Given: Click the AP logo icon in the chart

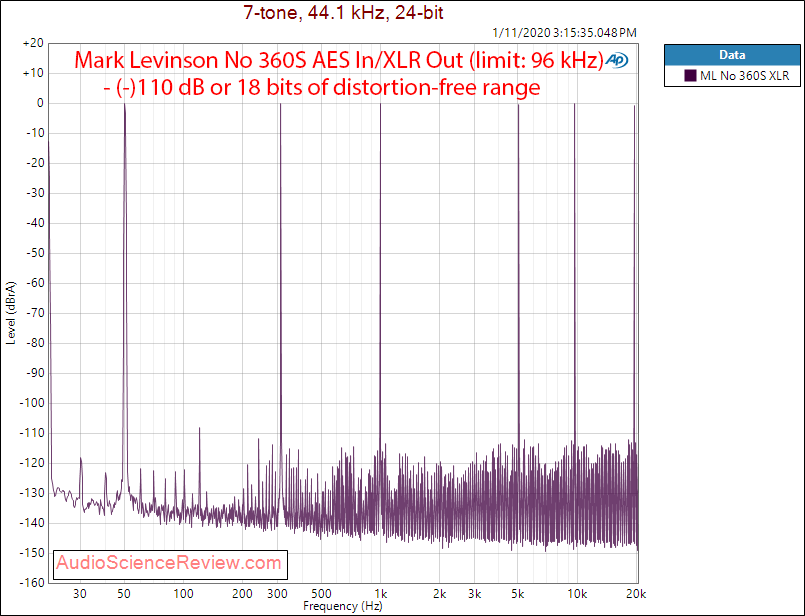Looking at the screenshot, I should [x=617, y=61].
